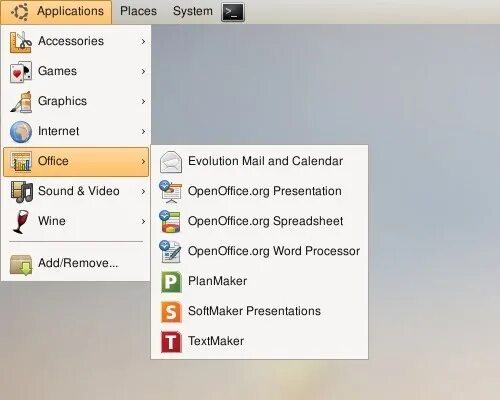The image size is (500, 400).
Task: Select the Sound & Video label
Action: click(79, 191)
